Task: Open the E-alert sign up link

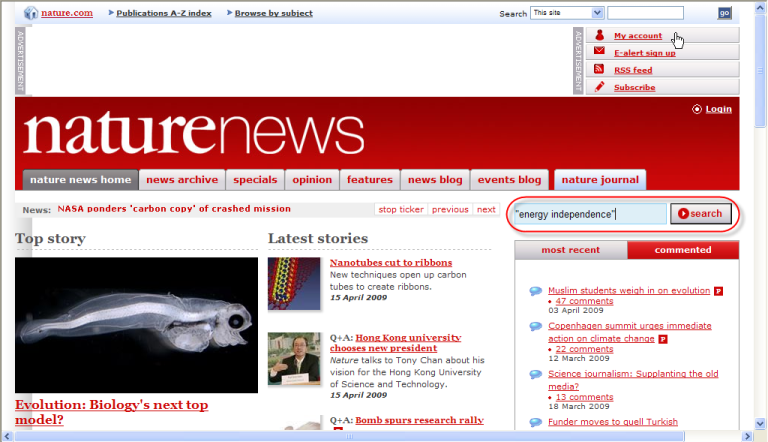Action: coord(645,53)
